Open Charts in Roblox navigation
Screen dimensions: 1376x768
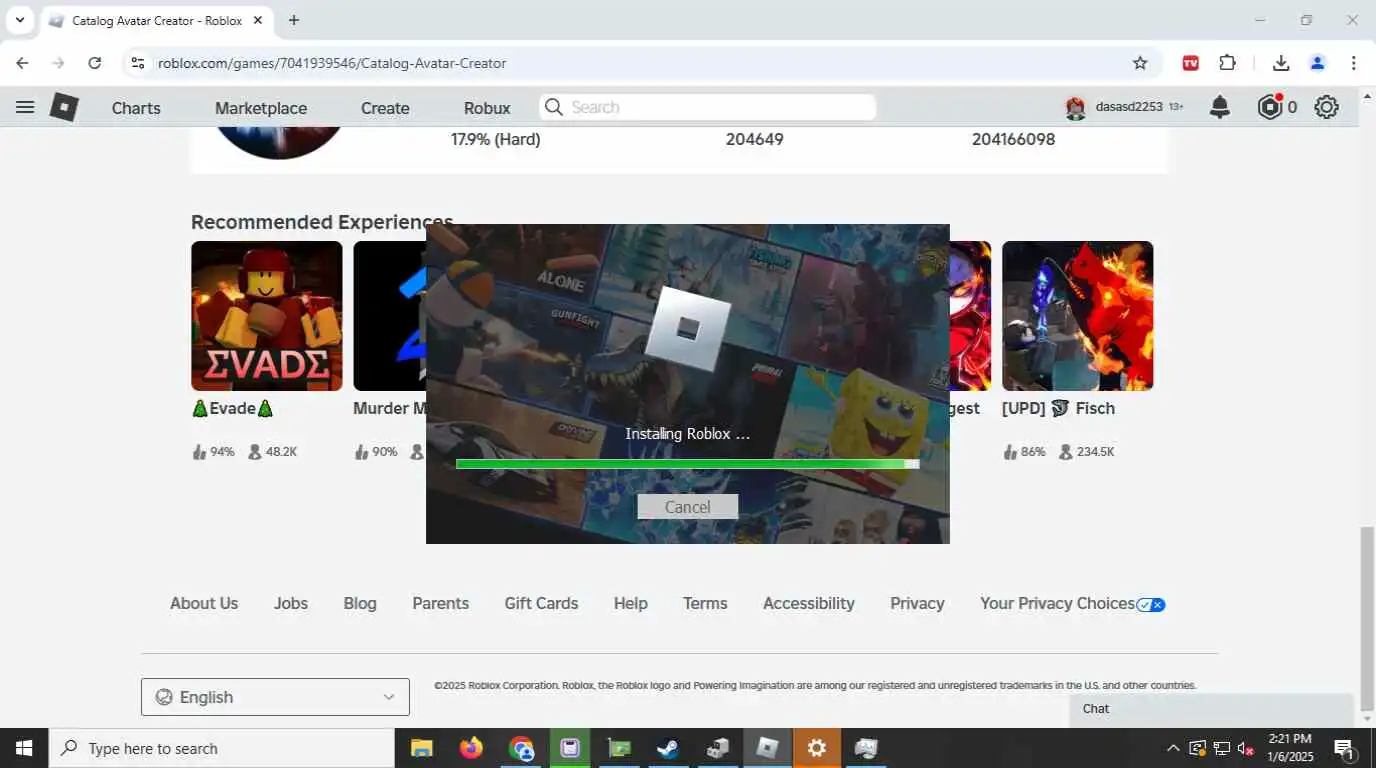pyautogui.click(x=136, y=108)
